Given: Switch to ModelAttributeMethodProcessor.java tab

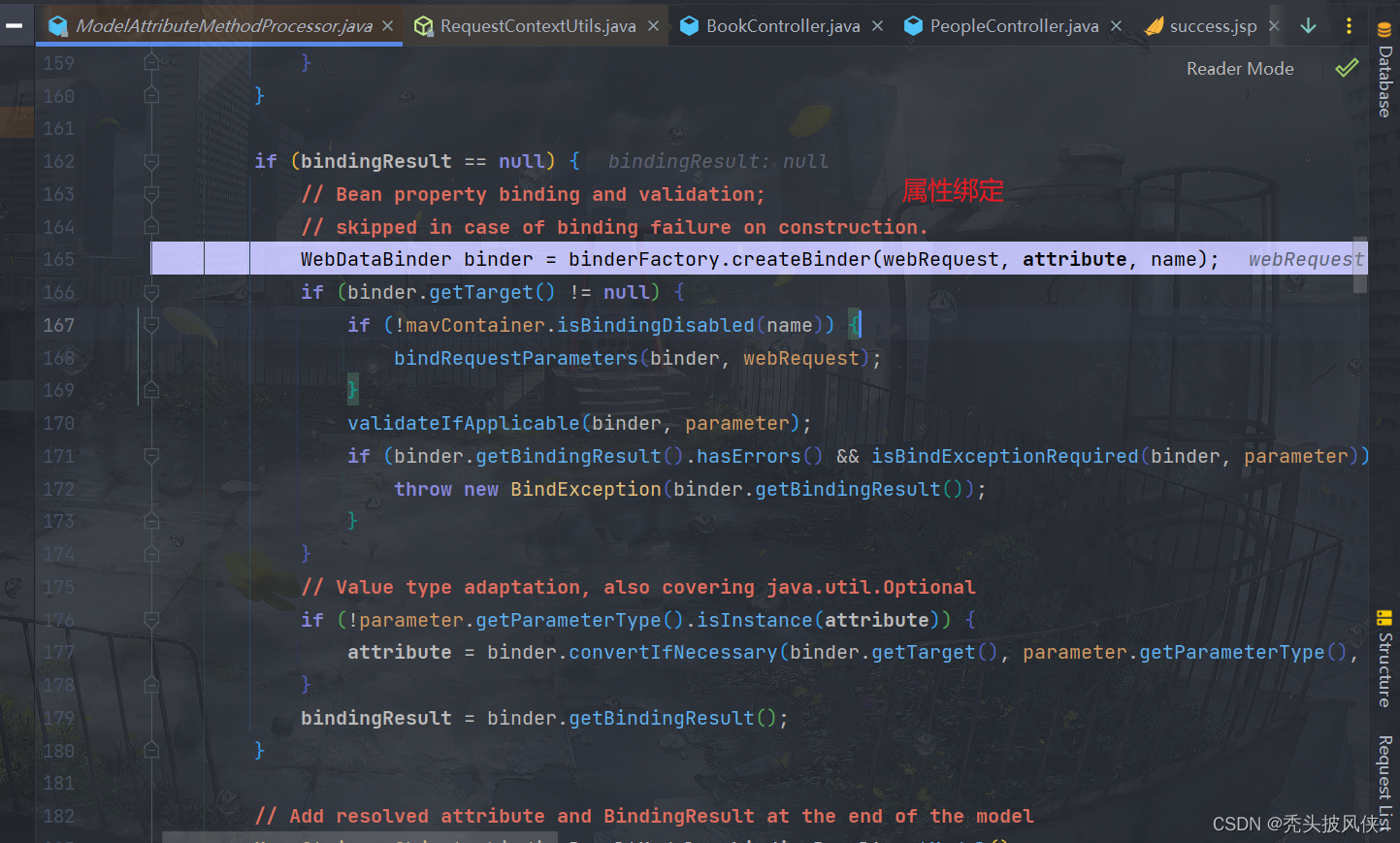Looking at the screenshot, I should pos(223,26).
